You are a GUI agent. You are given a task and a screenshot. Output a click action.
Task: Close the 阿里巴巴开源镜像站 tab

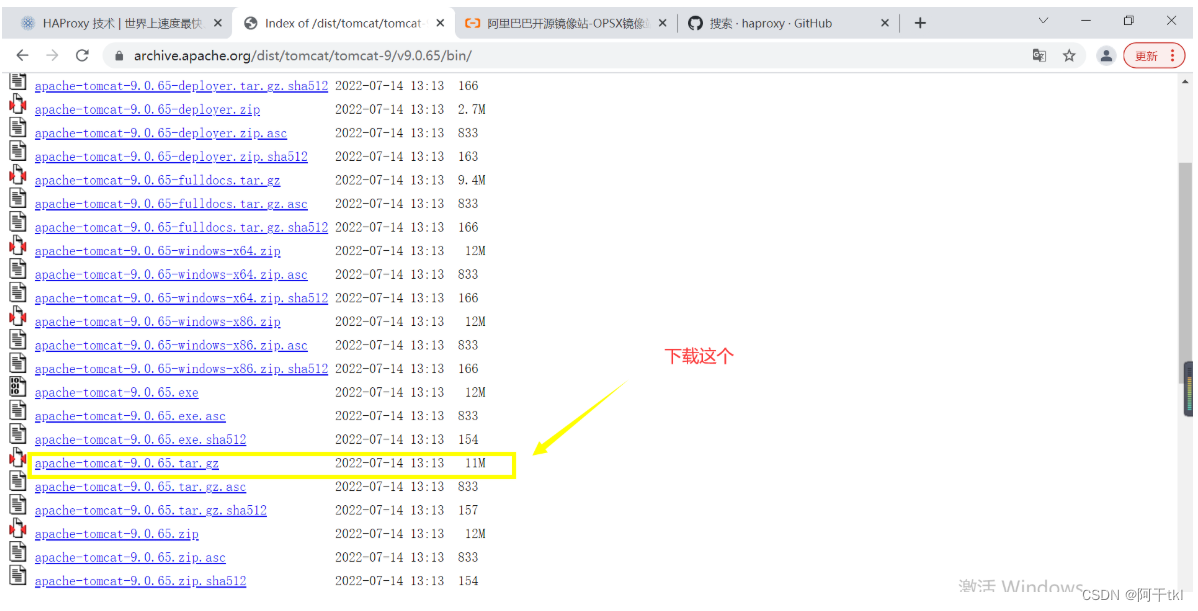coord(662,24)
